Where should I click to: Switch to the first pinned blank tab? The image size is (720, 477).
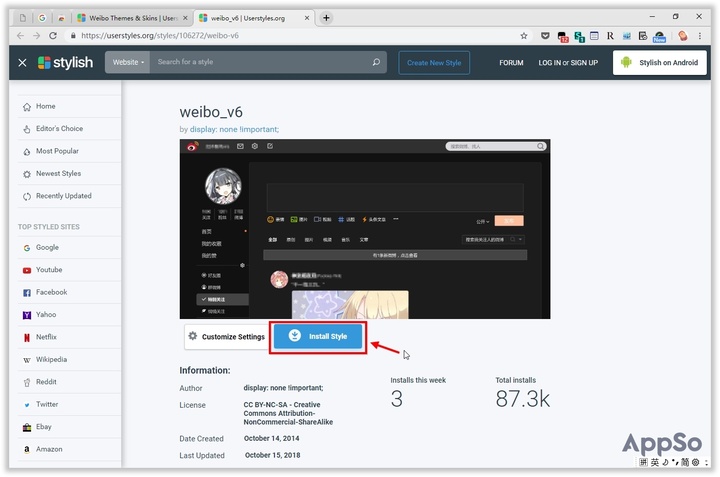[x=22, y=18]
